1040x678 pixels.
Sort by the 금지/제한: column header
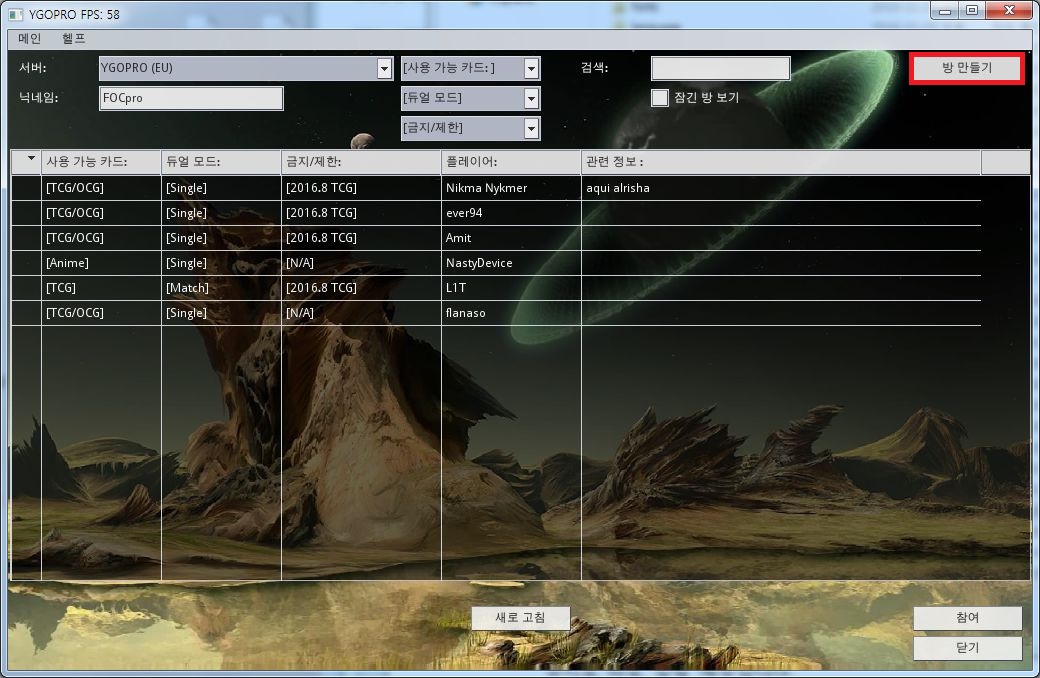(361, 162)
